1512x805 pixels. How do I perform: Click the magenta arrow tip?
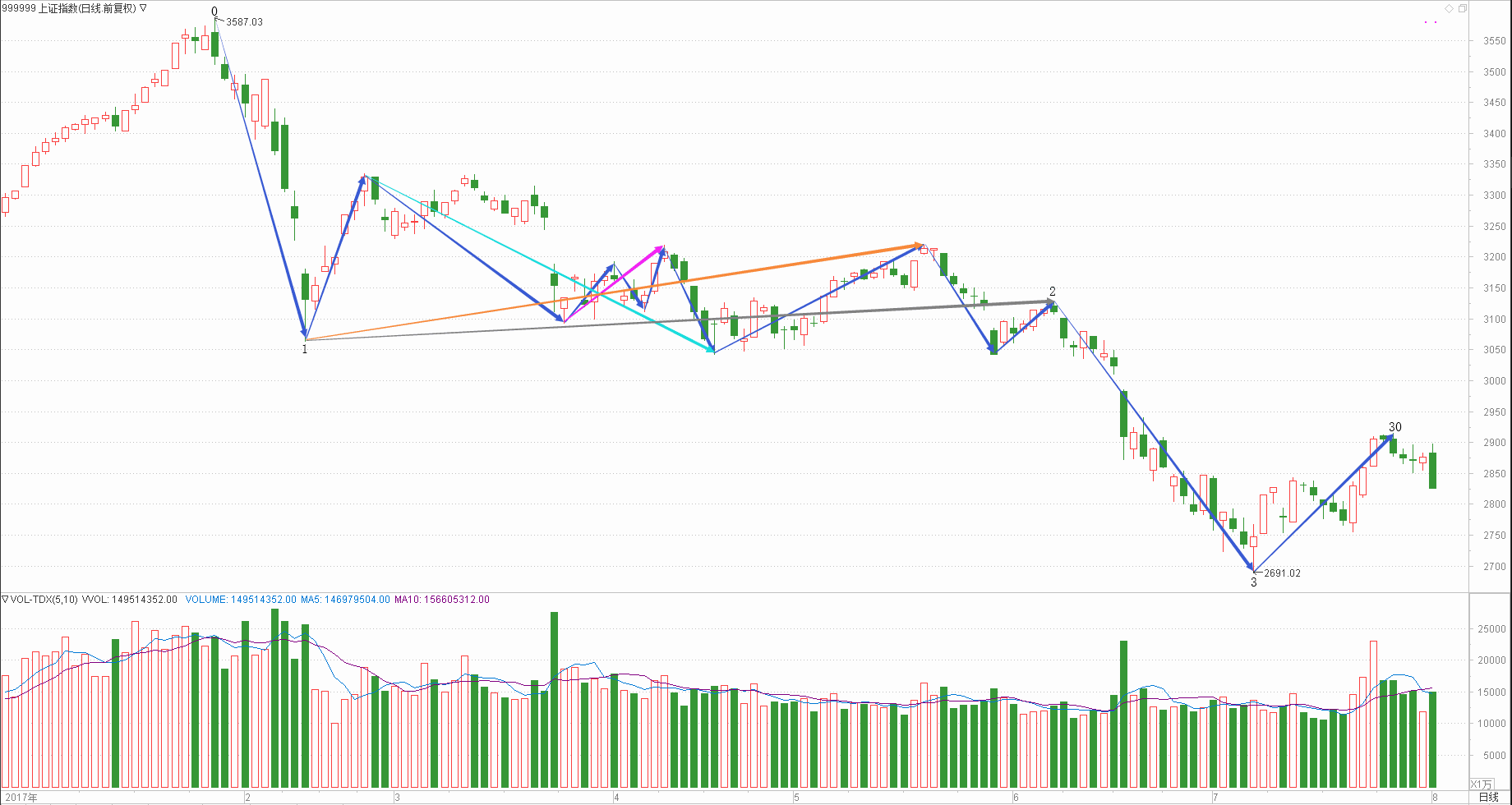[661, 247]
